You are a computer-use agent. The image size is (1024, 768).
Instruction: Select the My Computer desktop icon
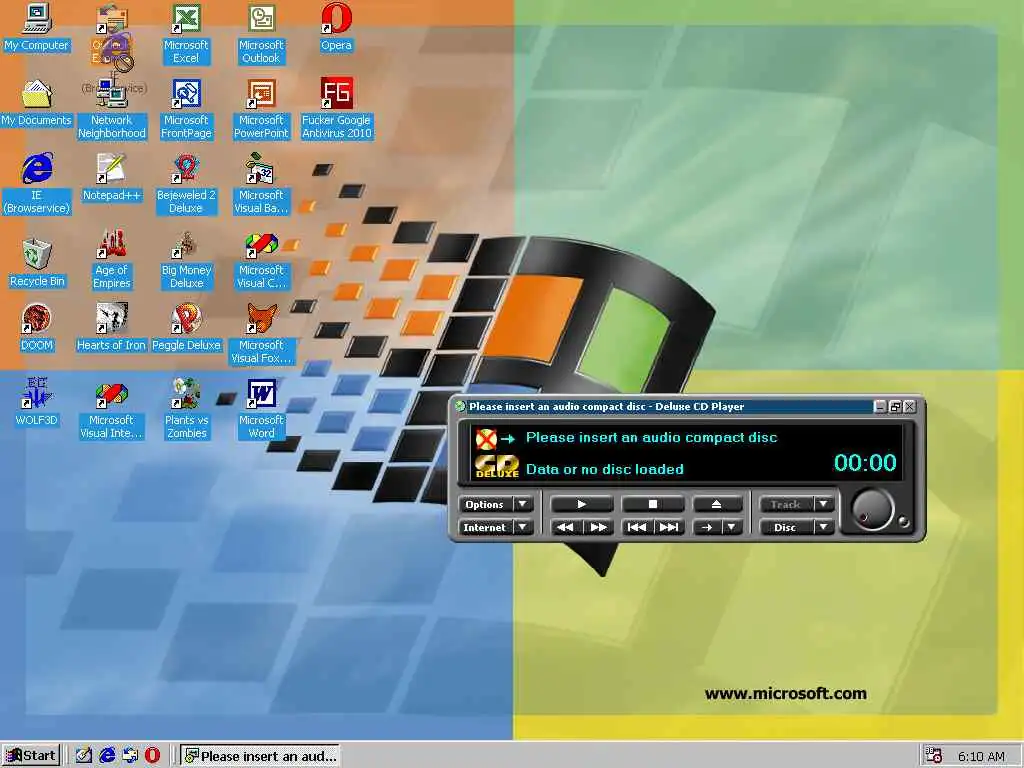pyautogui.click(x=37, y=29)
